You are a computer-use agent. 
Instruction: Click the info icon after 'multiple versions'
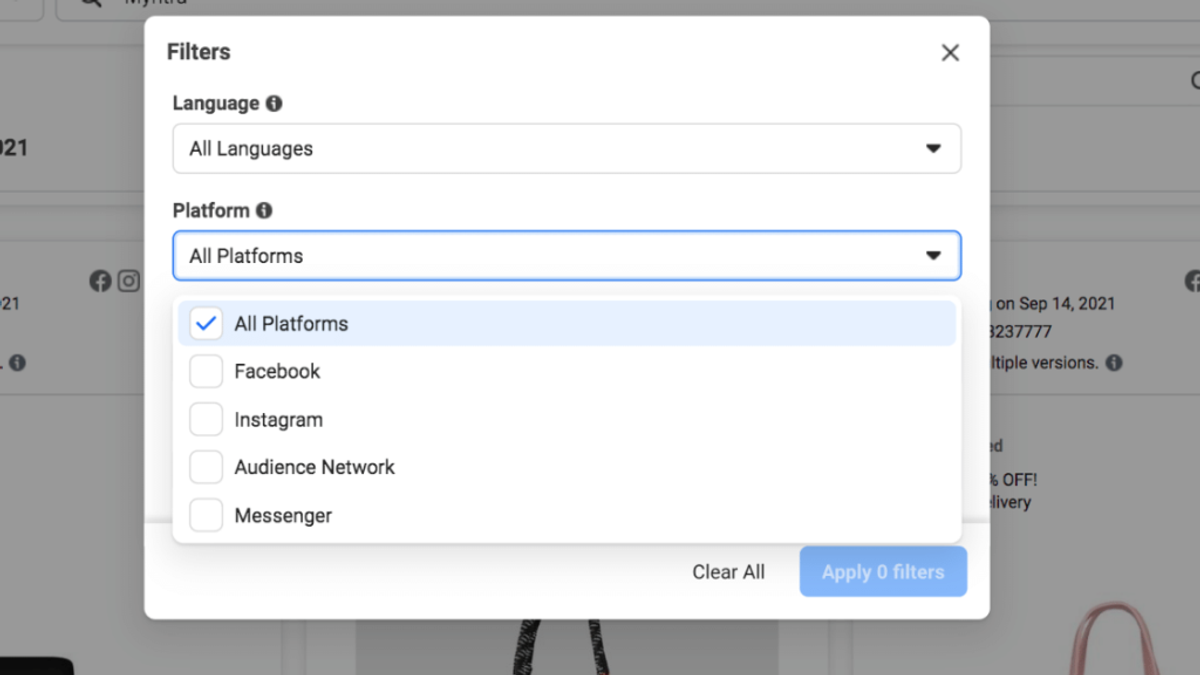point(1114,363)
